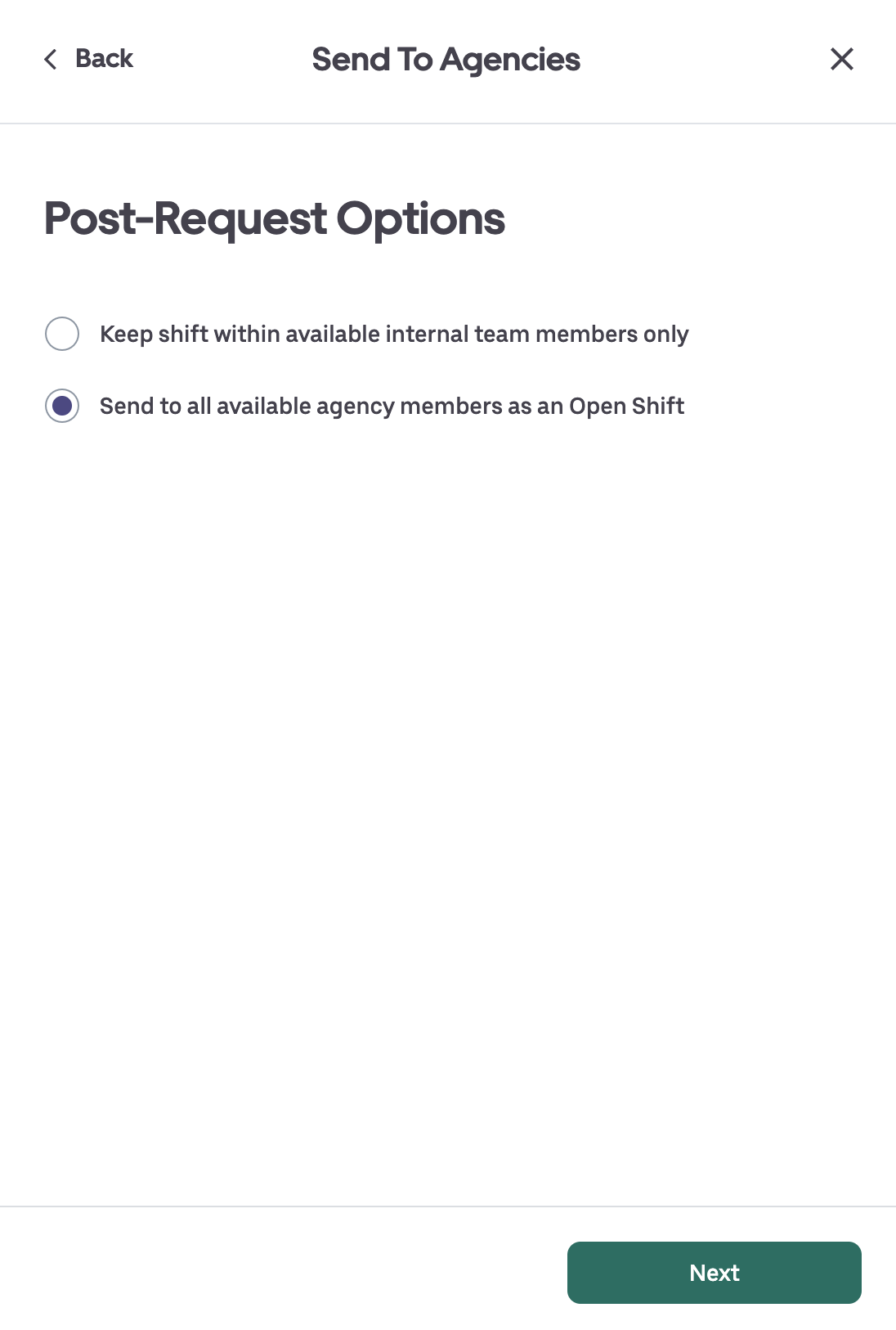896x1330 pixels.
Task: Close the Send To Agencies dialog
Action: pyautogui.click(x=841, y=59)
